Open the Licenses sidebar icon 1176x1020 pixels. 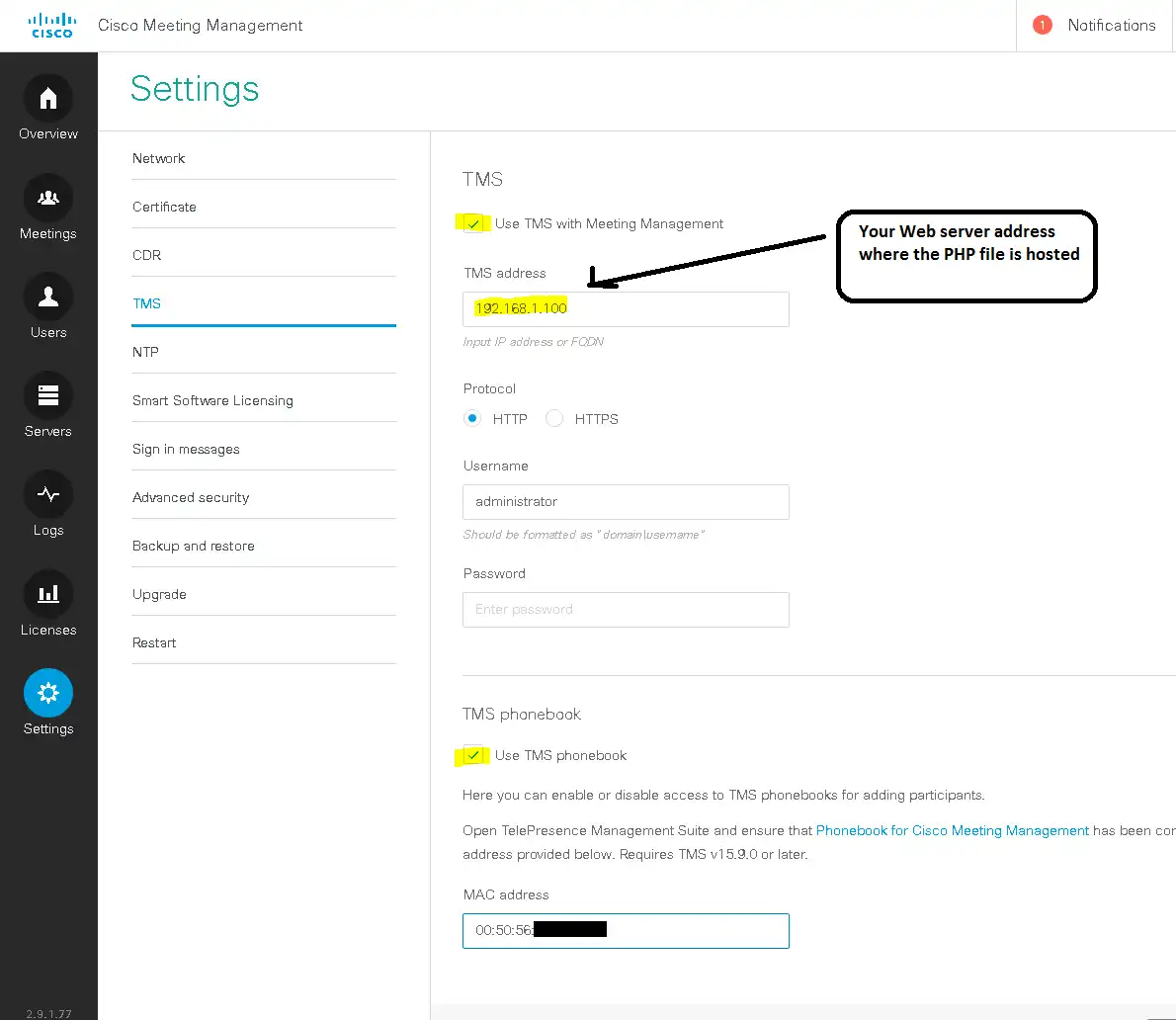coord(48,594)
